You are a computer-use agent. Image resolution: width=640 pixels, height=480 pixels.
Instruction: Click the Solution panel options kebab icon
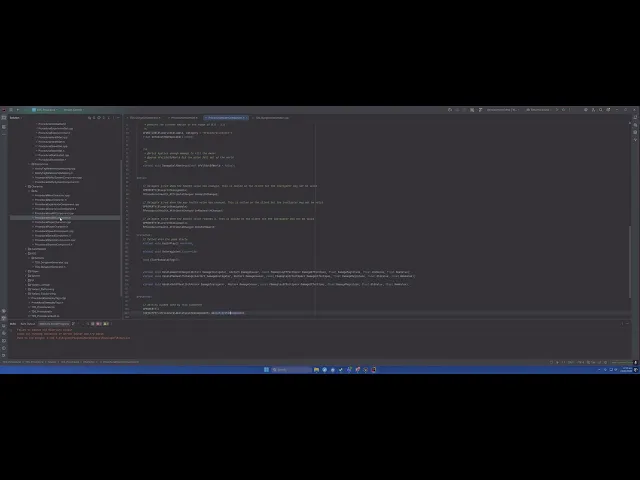113,118
